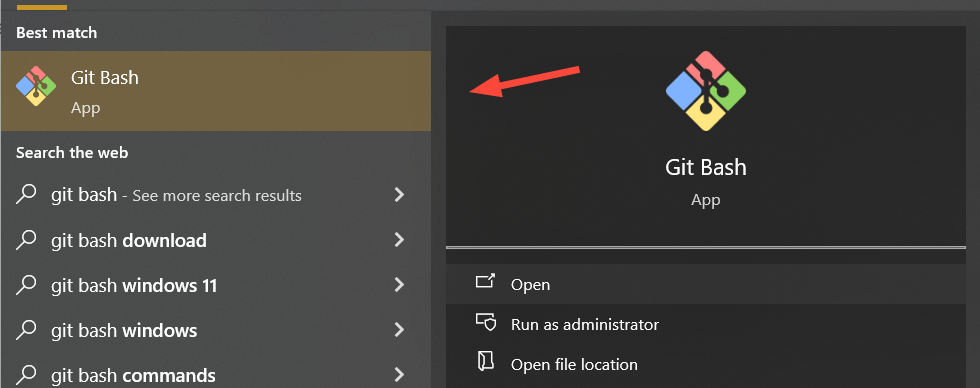Click the folder icon beside Open file location
This screenshot has height=388, width=980.
click(486, 362)
